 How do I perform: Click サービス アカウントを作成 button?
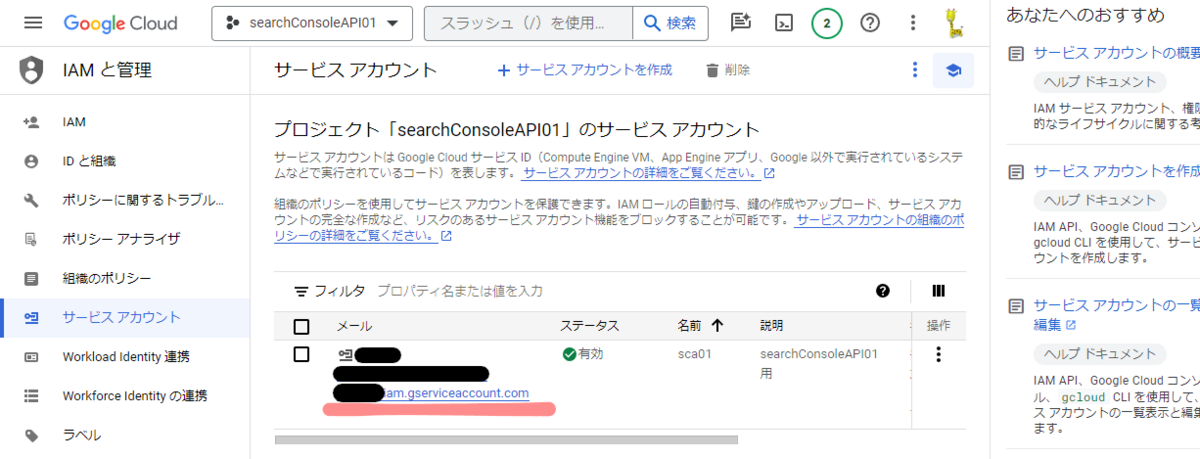(x=585, y=70)
